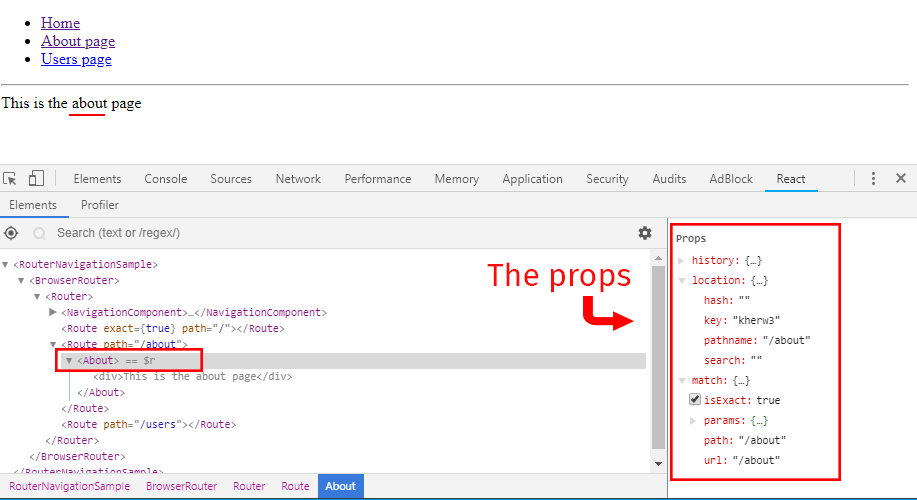Switch to the Profiler tab
This screenshot has height=500, width=917.
(100, 205)
